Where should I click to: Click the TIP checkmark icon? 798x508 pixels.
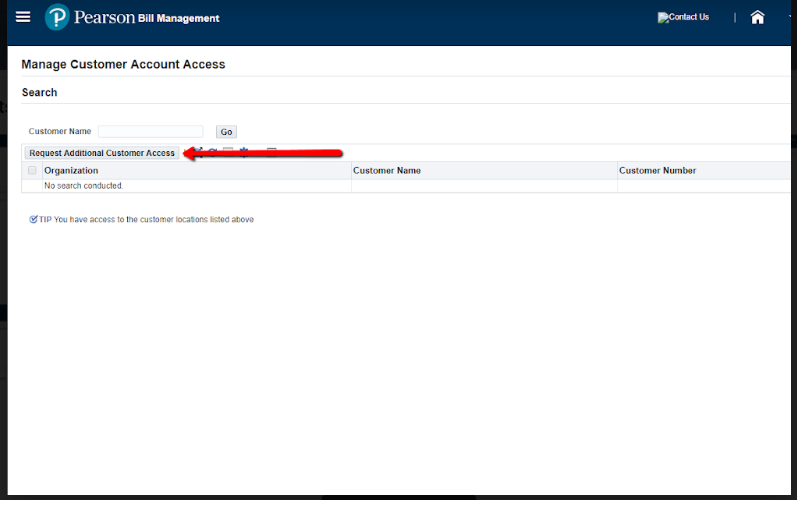tap(34, 219)
